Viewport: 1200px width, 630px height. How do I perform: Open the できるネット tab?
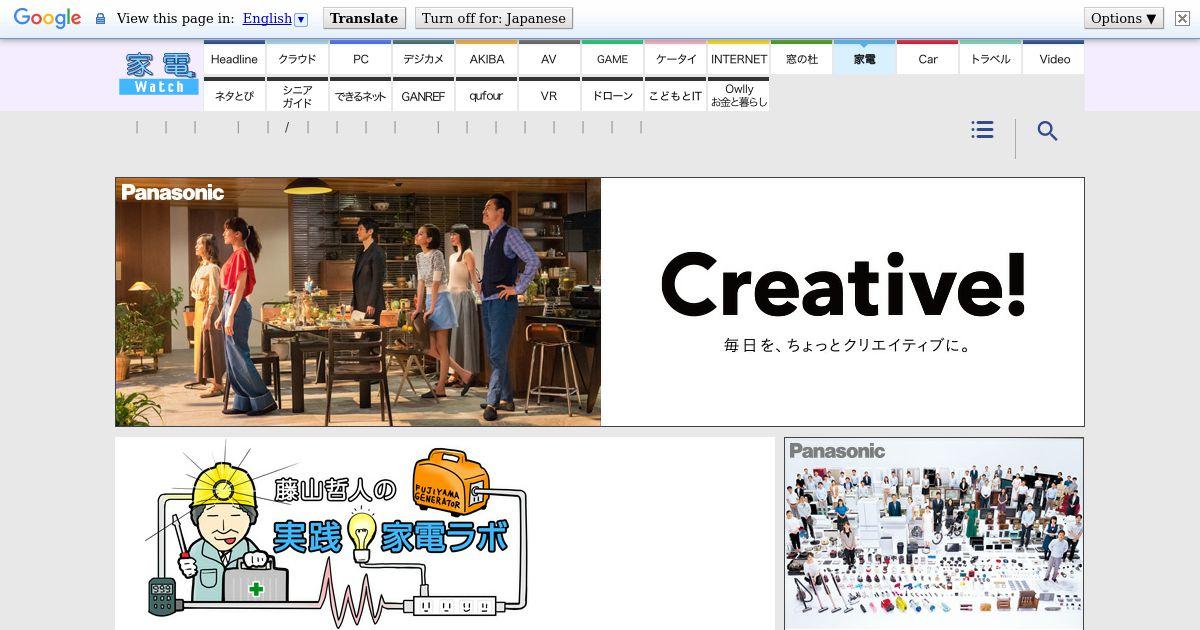point(360,95)
